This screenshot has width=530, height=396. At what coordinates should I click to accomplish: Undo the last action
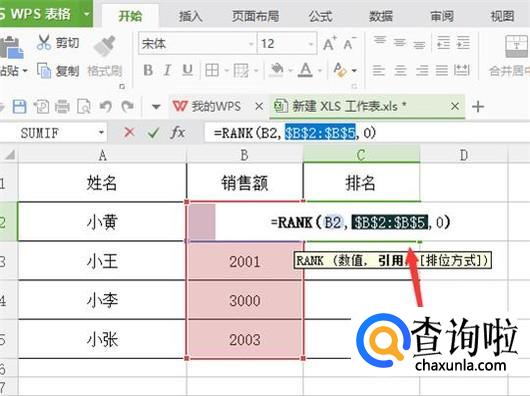click(x=106, y=107)
